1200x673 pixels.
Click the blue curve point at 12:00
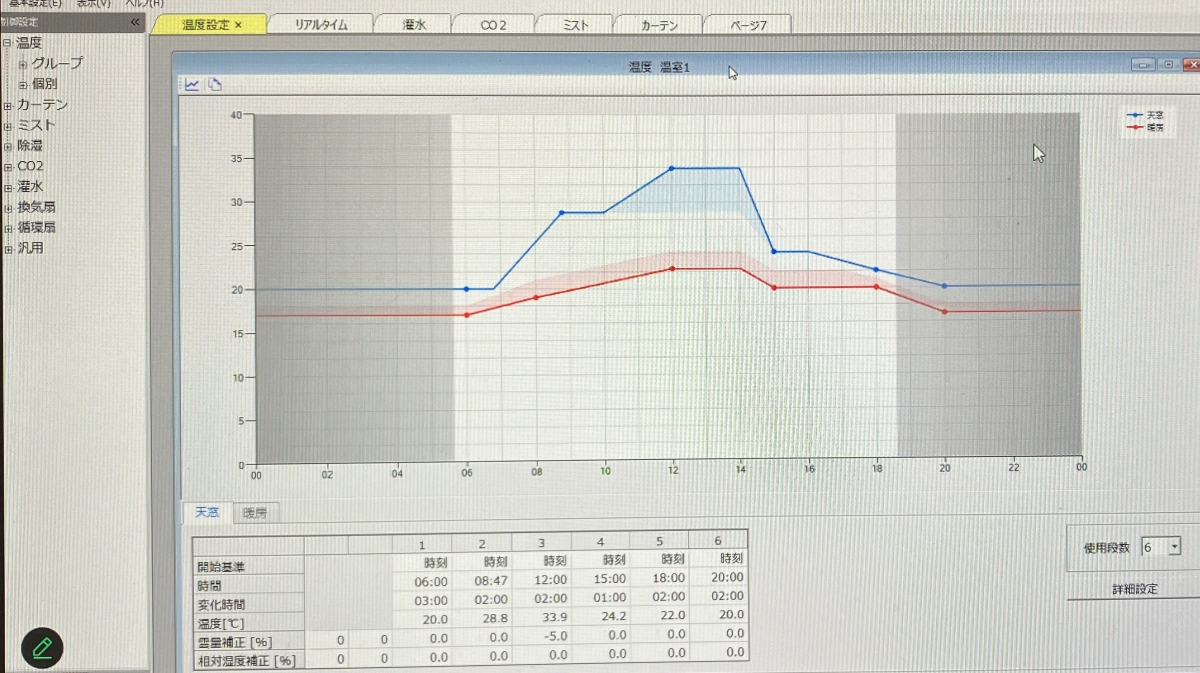pyautogui.click(x=671, y=168)
